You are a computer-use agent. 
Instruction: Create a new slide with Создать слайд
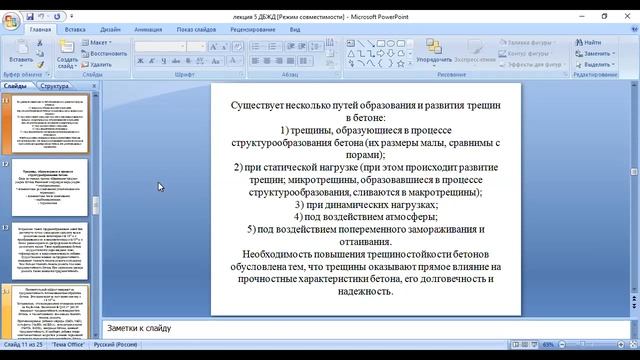tap(67, 54)
